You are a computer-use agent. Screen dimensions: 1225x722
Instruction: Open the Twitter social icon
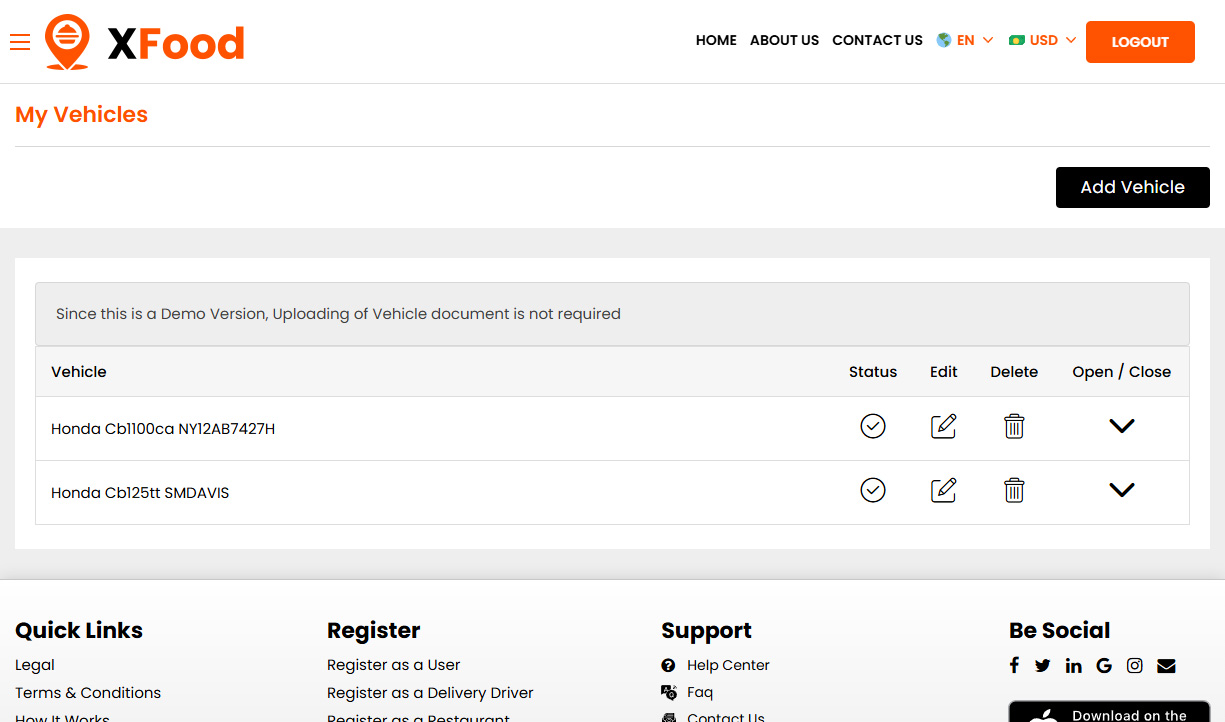(1043, 666)
